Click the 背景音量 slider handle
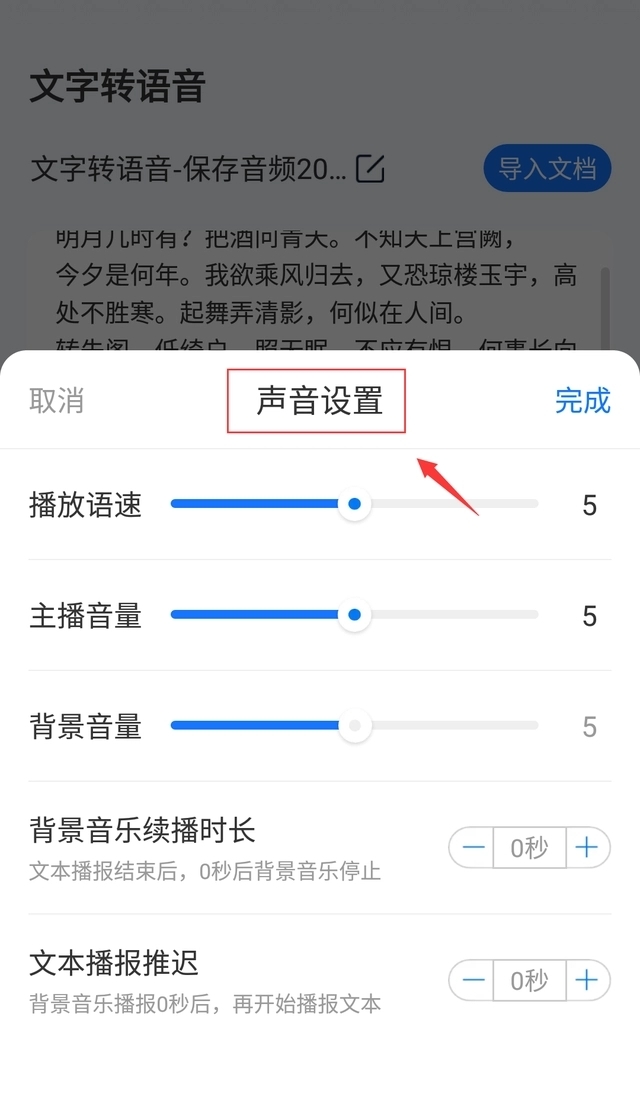 pyautogui.click(x=354, y=725)
